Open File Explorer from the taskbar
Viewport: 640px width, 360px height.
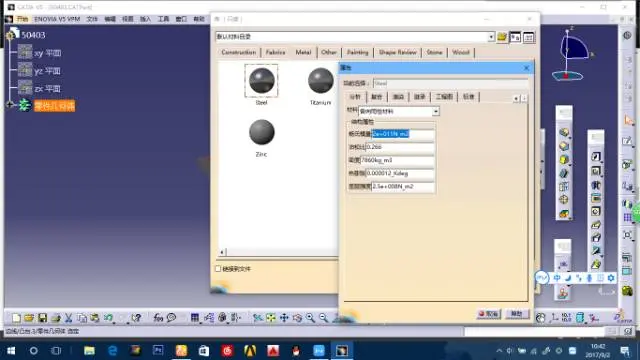(x=89, y=350)
